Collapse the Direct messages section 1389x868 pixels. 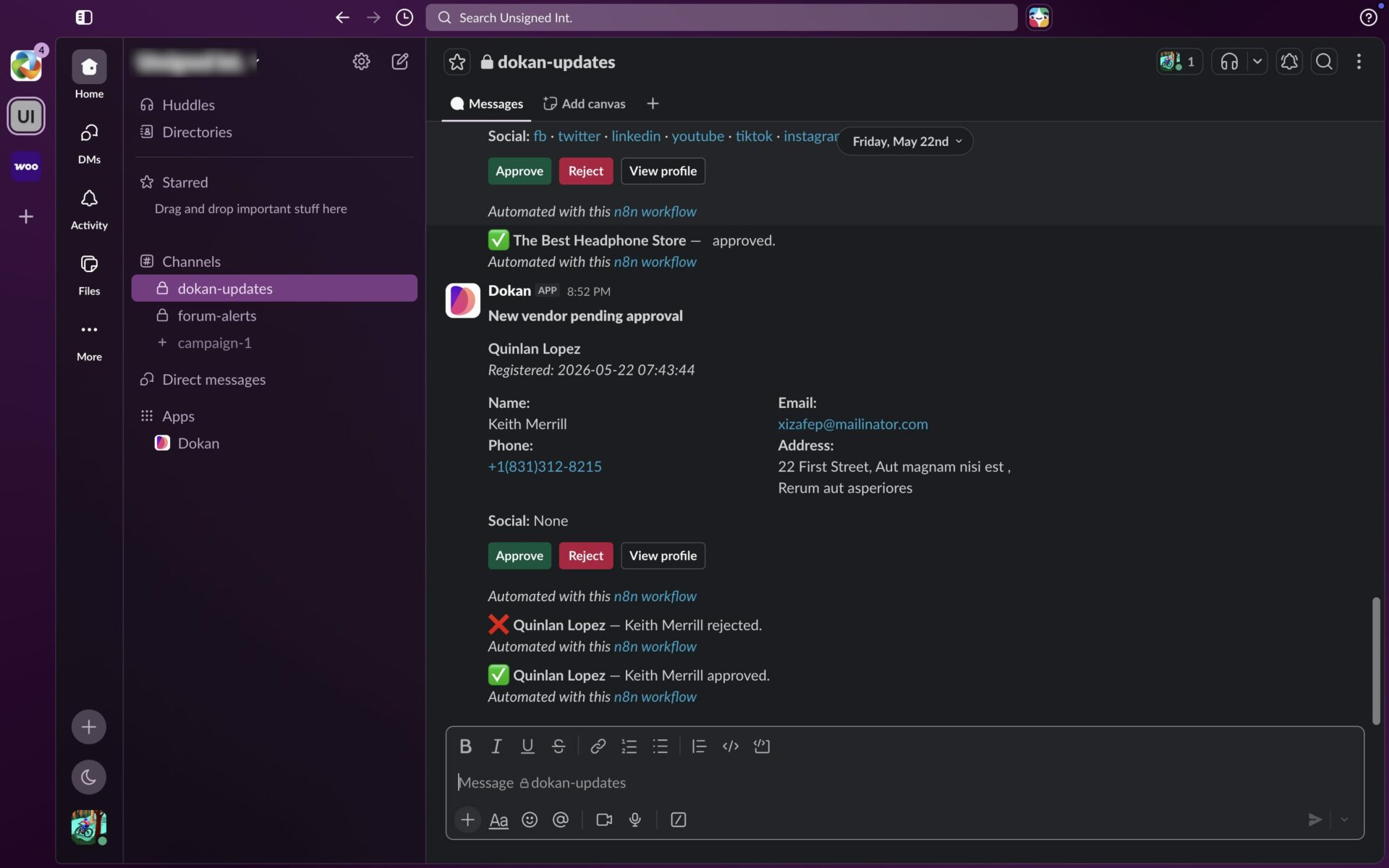pyautogui.click(x=213, y=379)
